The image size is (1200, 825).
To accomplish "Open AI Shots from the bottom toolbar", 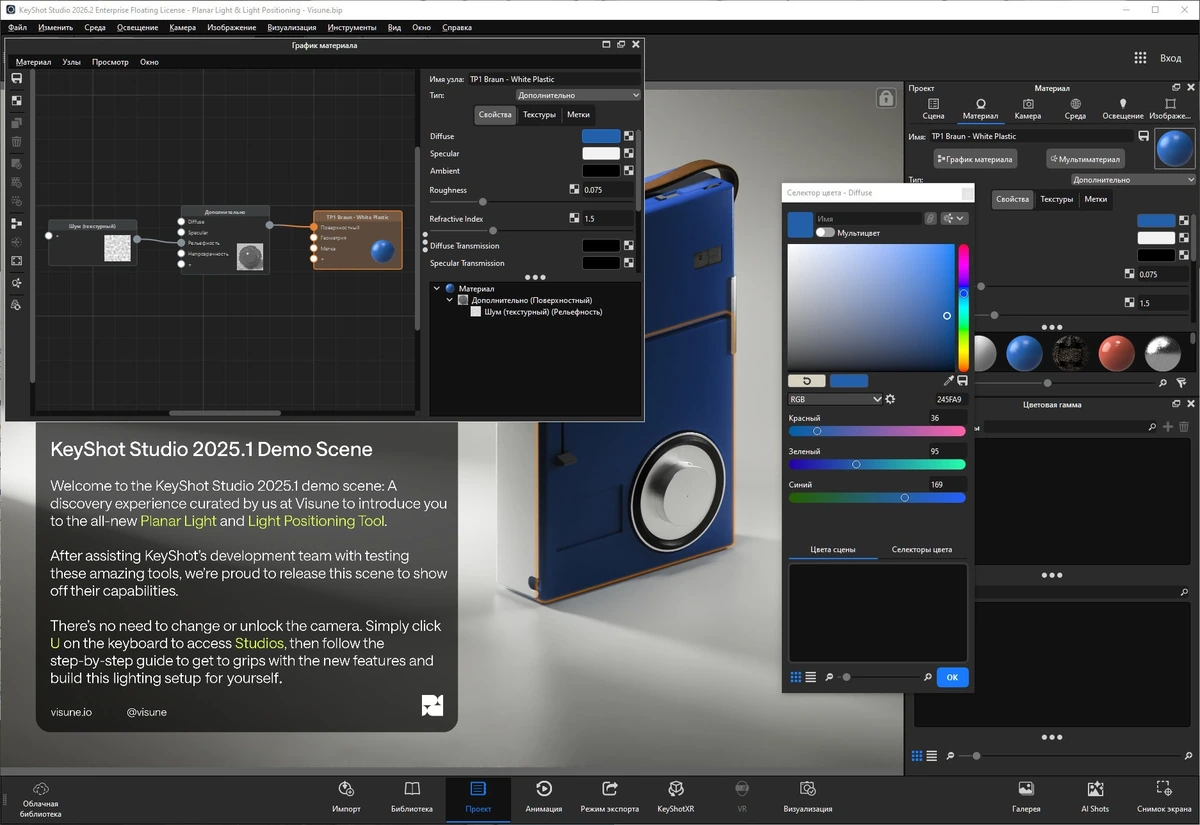I will (x=1095, y=797).
